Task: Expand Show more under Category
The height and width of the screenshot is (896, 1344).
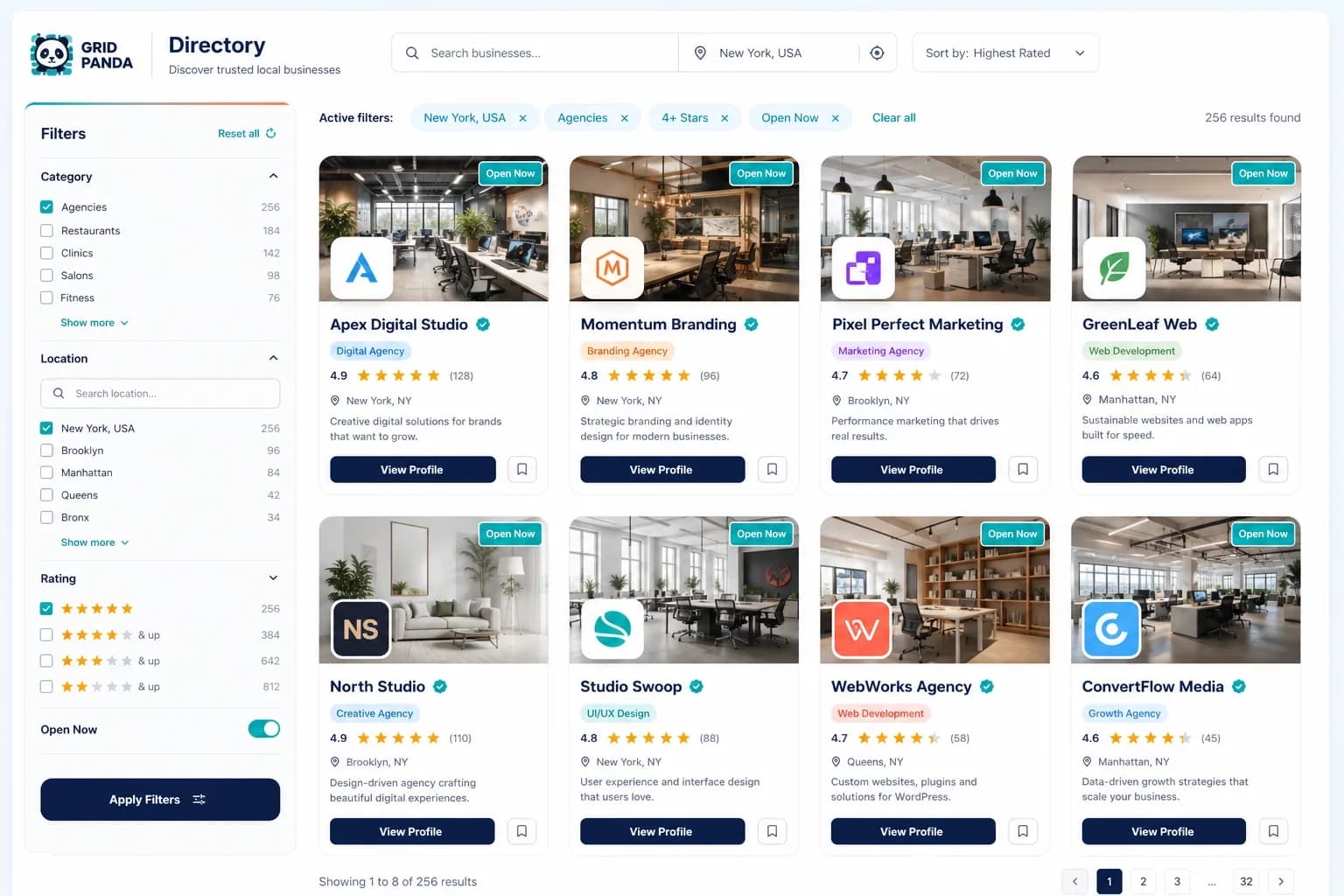Action: 94,322
